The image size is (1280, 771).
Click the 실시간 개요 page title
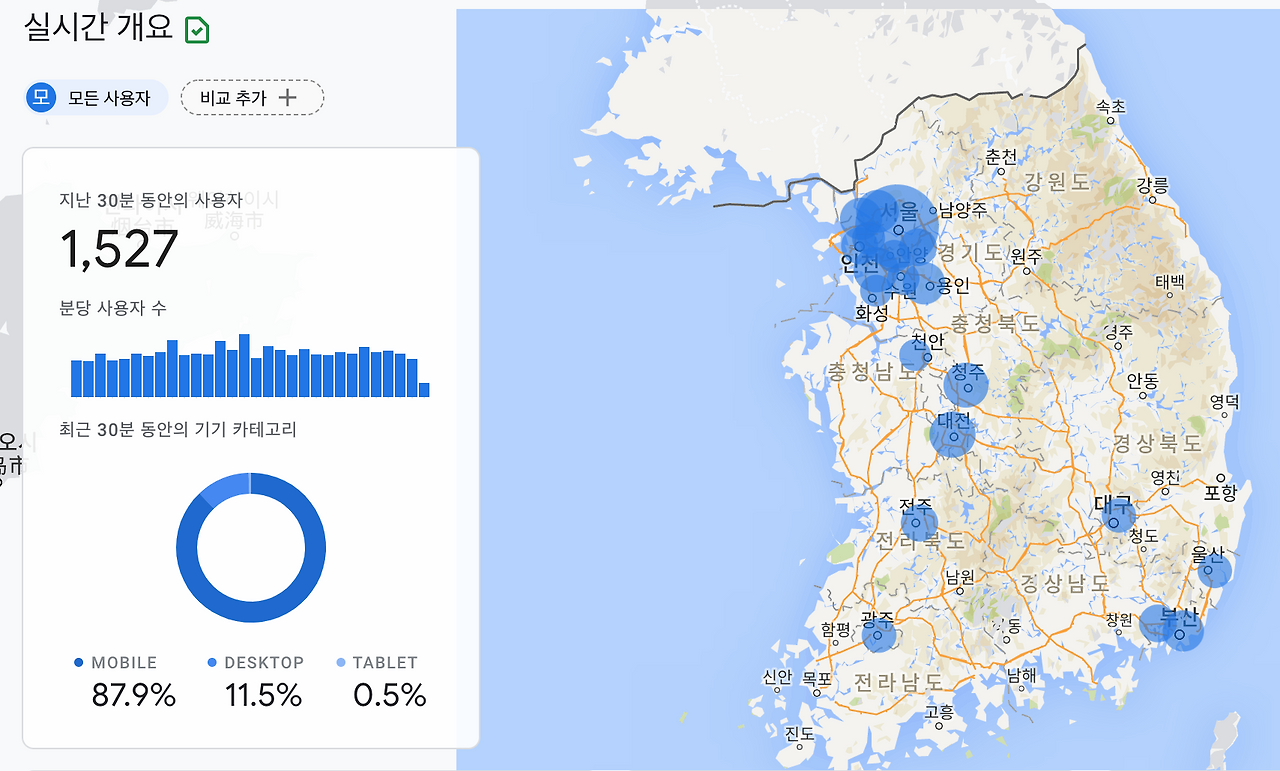coord(98,28)
